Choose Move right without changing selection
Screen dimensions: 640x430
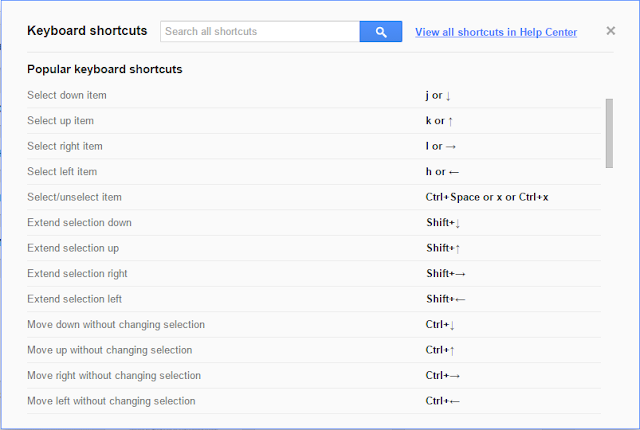(x=114, y=375)
